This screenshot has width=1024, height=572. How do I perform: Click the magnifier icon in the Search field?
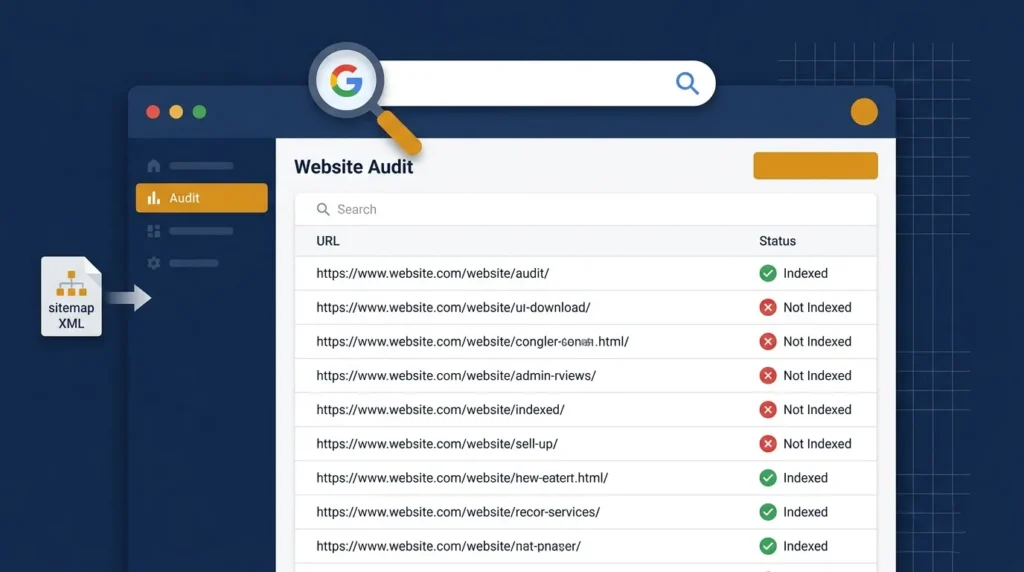(323, 210)
